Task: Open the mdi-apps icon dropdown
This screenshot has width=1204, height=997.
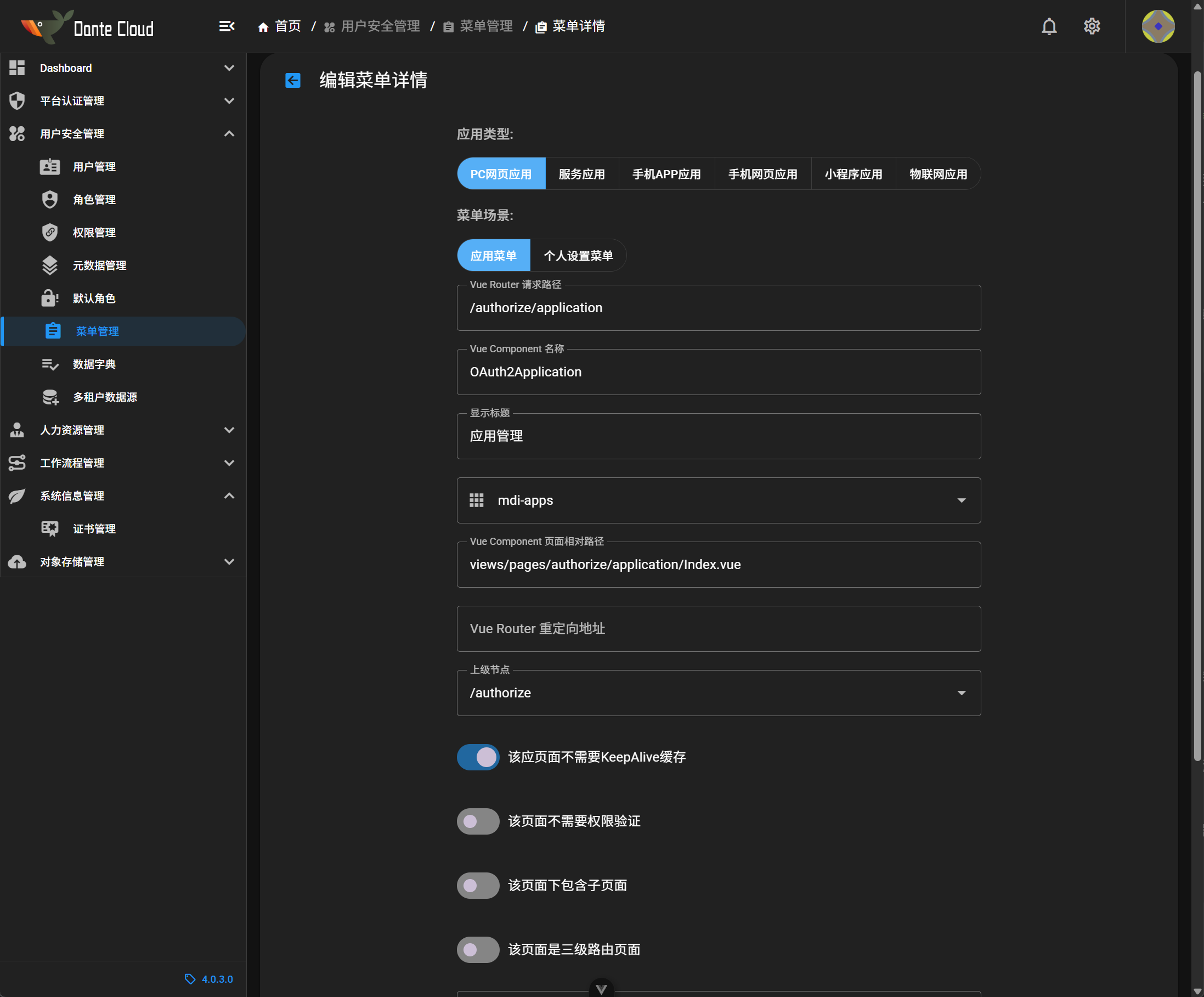Action: [x=718, y=500]
